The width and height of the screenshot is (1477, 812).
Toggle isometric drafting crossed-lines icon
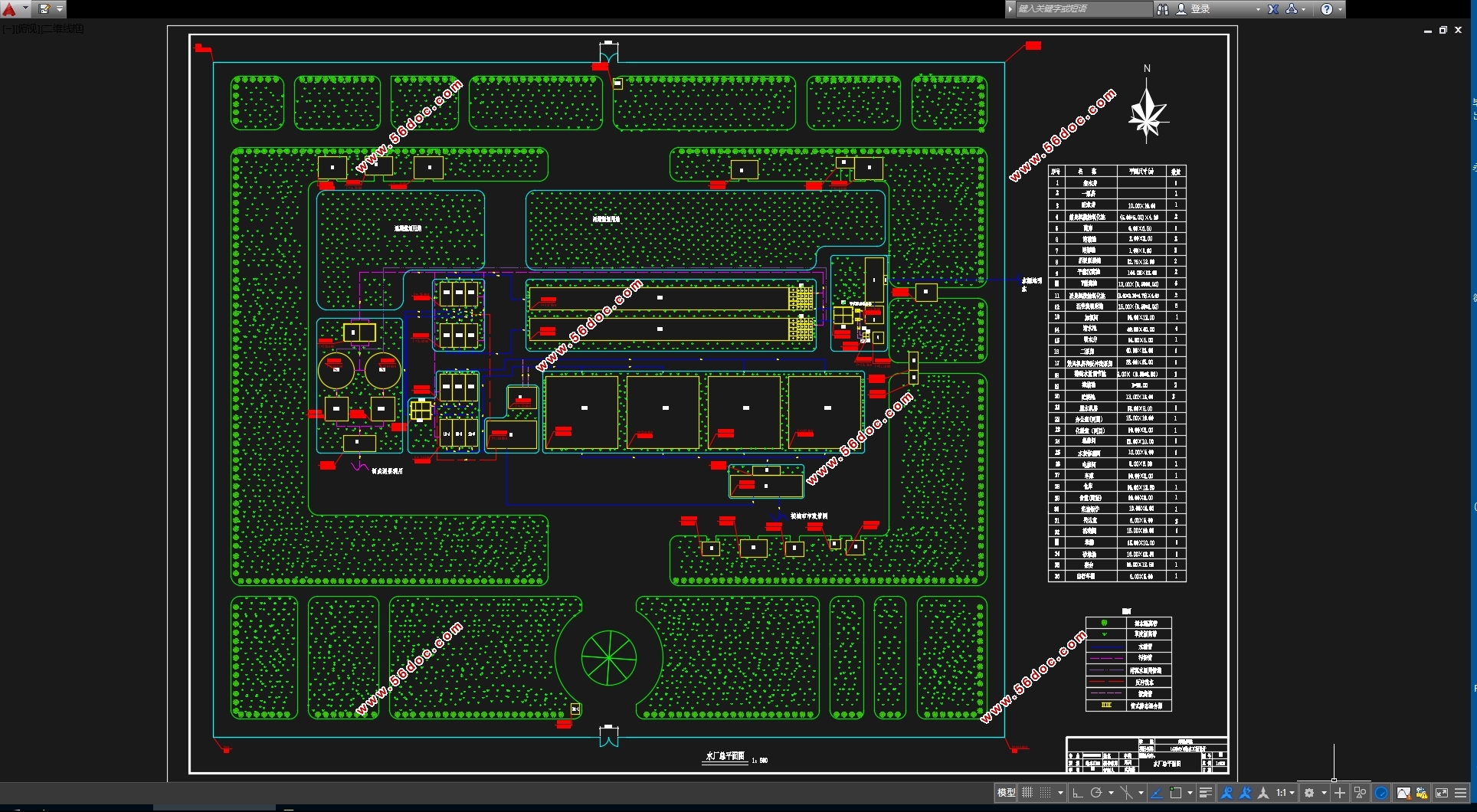click(1126, 793)
